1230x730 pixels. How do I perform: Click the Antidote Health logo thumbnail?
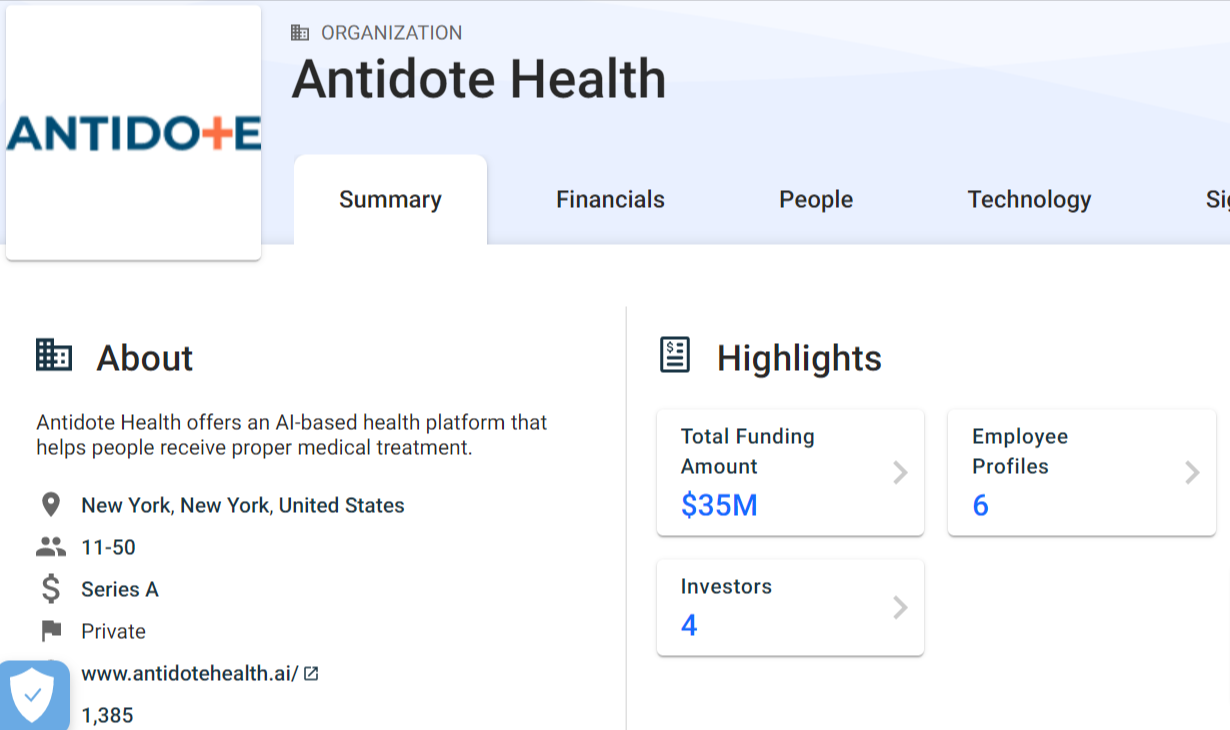click(133, 133)
